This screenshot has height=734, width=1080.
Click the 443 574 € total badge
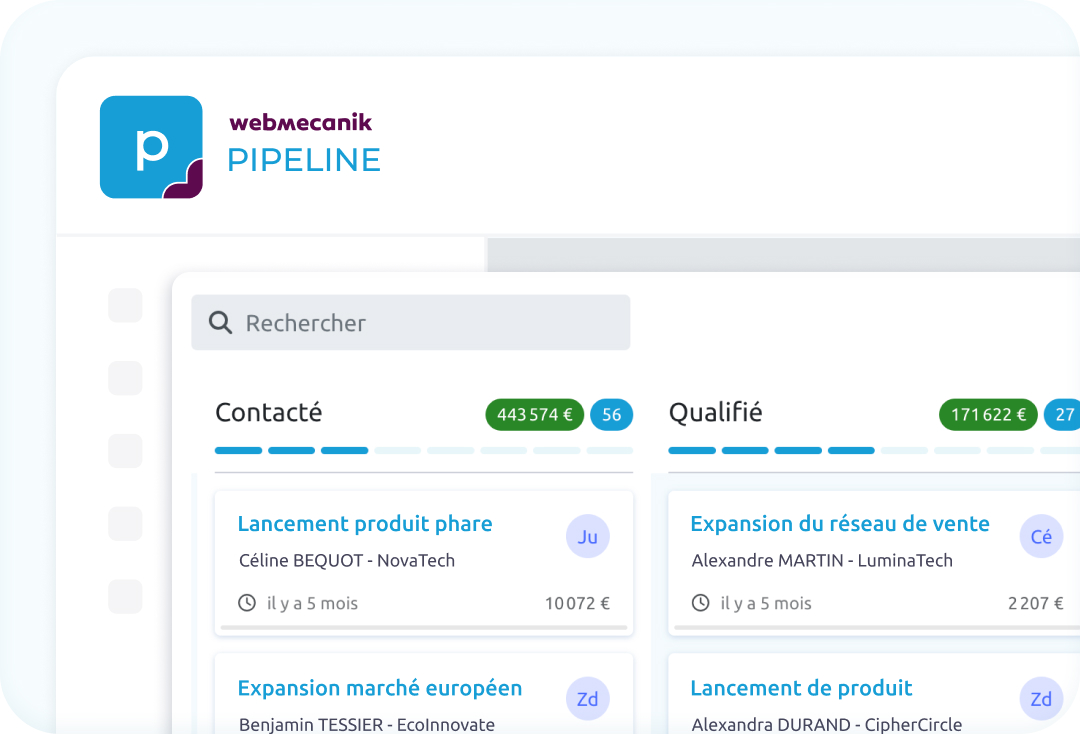535,414
